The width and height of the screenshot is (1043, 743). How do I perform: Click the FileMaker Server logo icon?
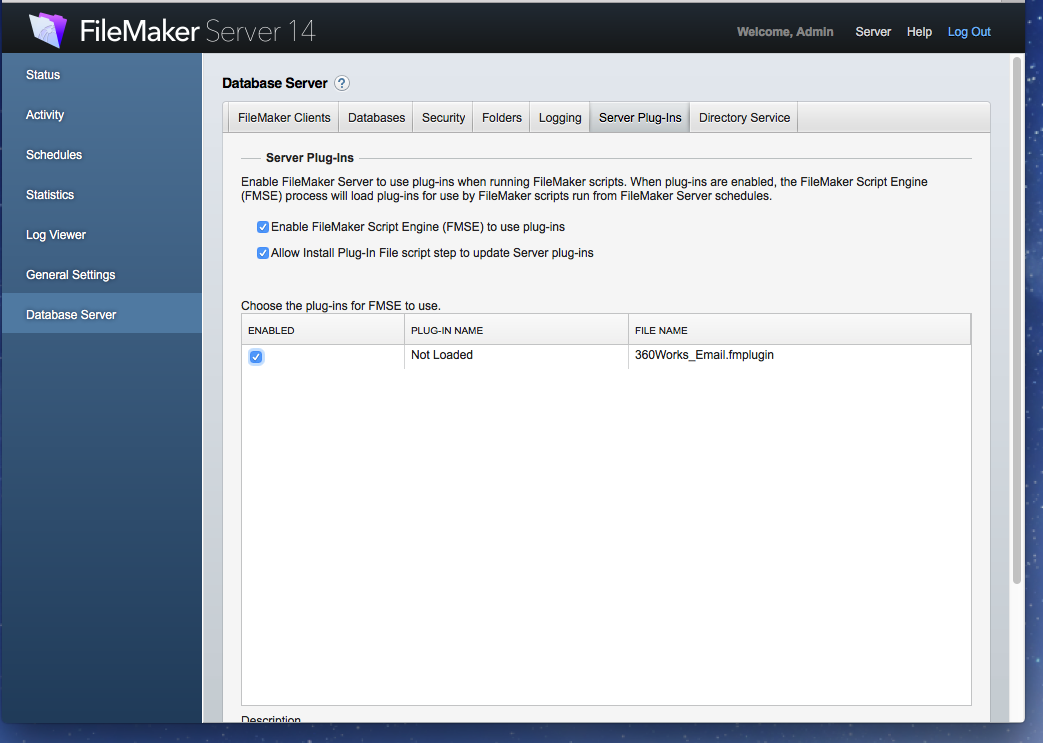(x=47, y=29)
